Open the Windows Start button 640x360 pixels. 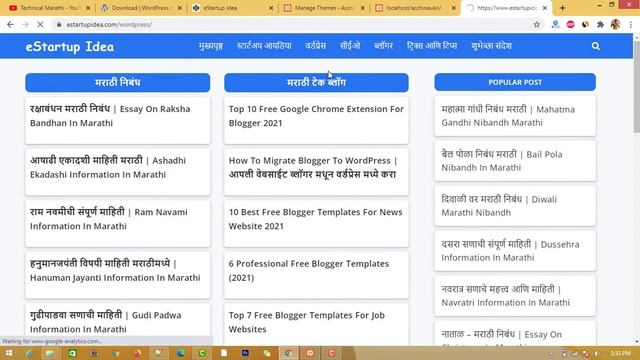pos(9,353)
